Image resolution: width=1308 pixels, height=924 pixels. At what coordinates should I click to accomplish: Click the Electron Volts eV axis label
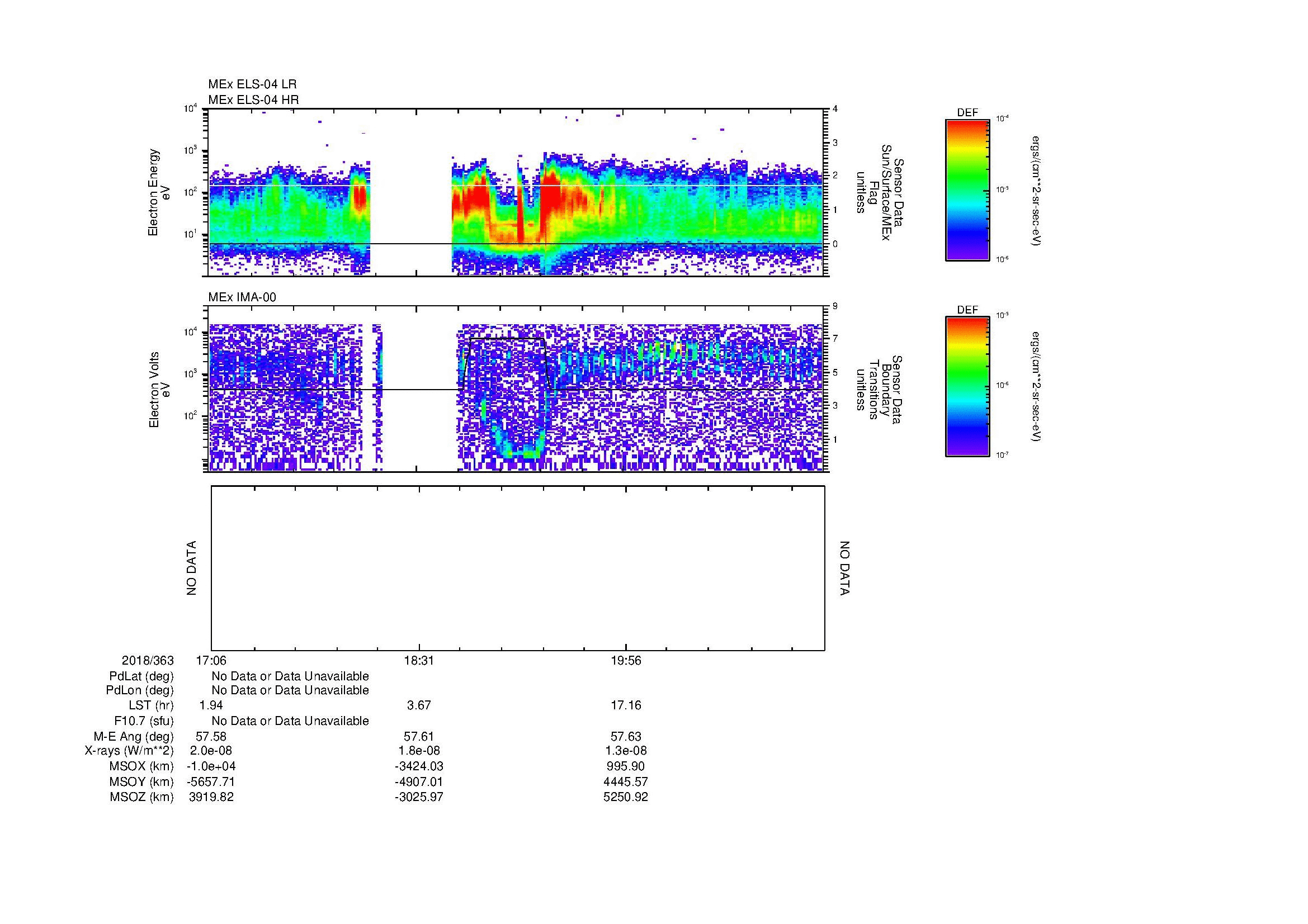coord(159,390)
